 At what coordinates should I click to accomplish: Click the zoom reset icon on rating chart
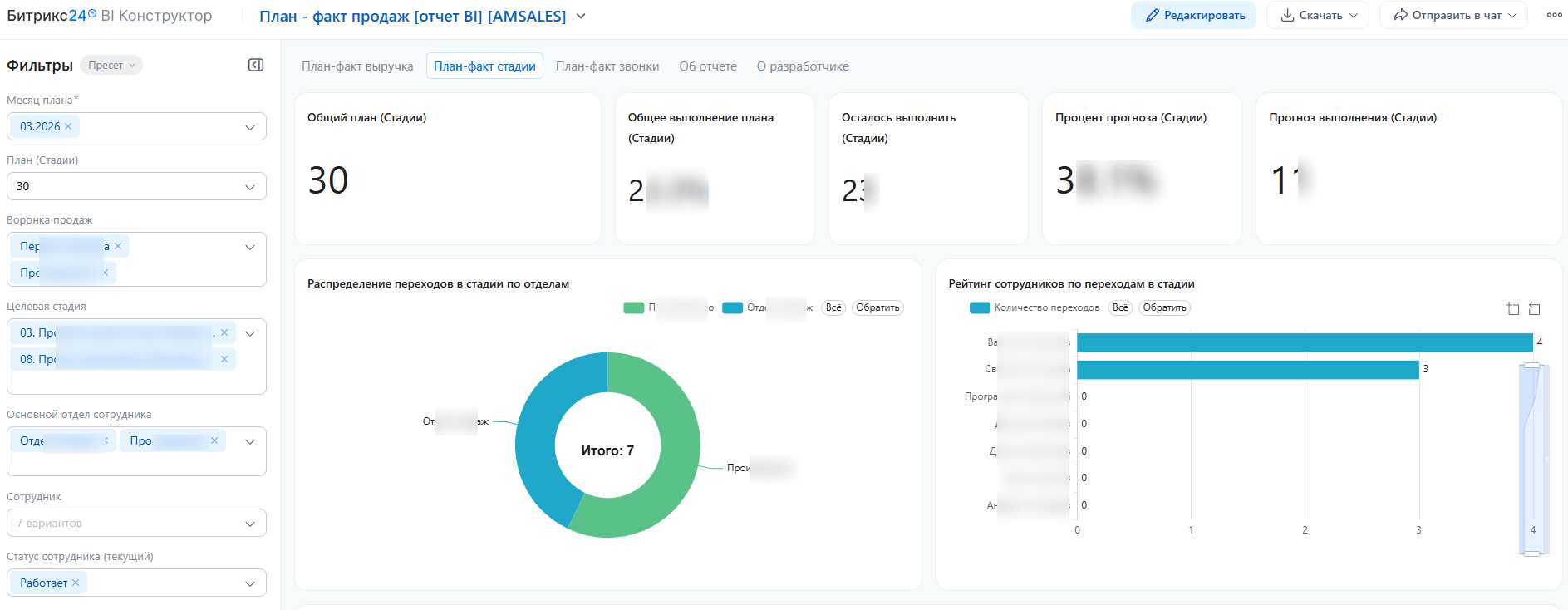[1534, 309]
